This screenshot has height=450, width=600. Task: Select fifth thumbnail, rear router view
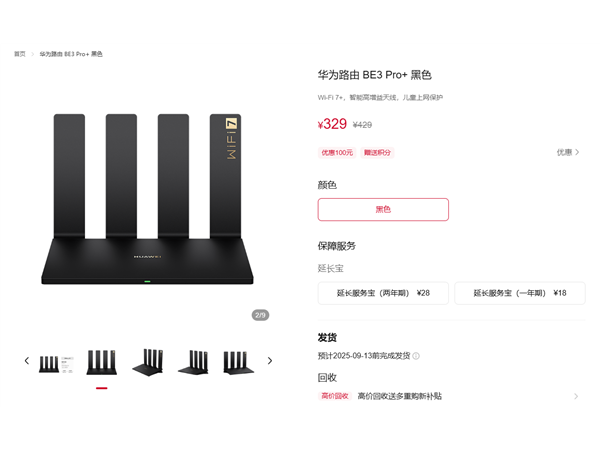(238, 363)
